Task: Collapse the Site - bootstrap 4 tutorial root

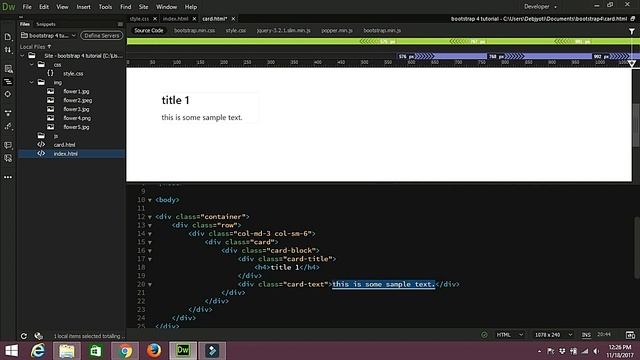Action: coord(23,56)
